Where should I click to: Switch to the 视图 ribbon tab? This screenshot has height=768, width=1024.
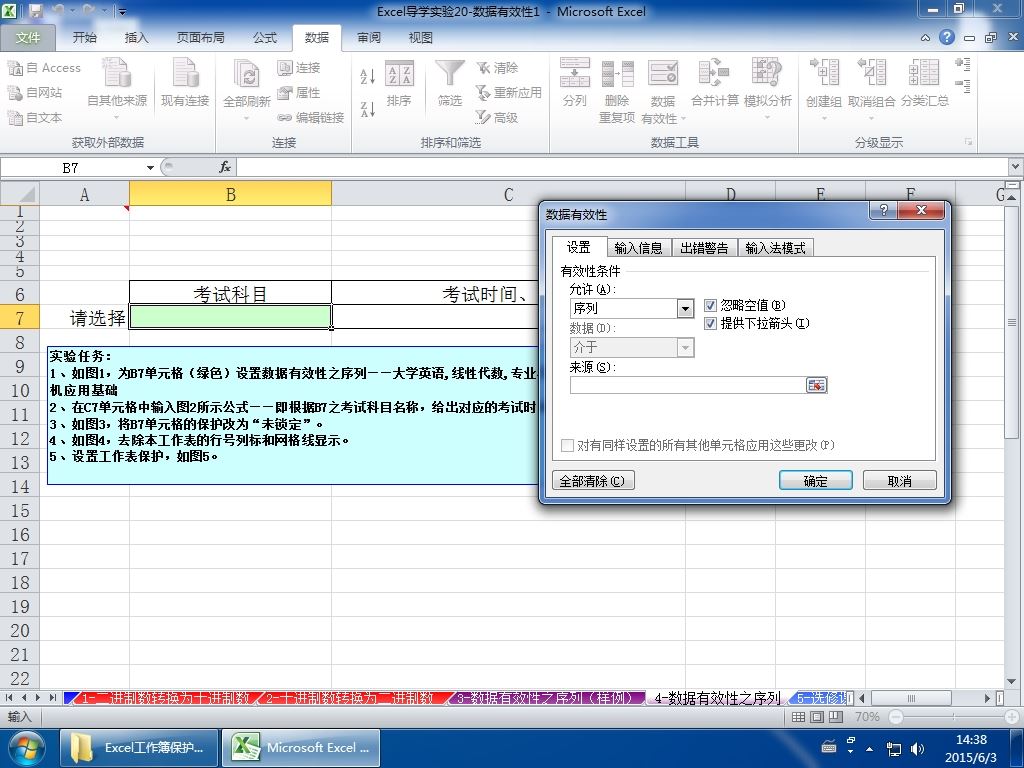point(421,38)
